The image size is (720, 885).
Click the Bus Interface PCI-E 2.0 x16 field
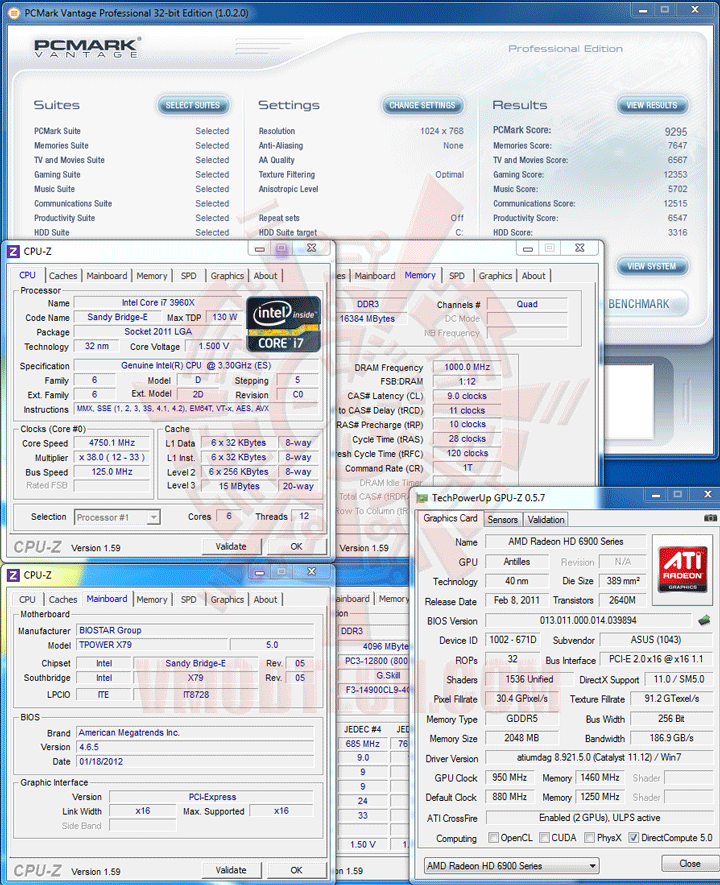tap(656, 659)
